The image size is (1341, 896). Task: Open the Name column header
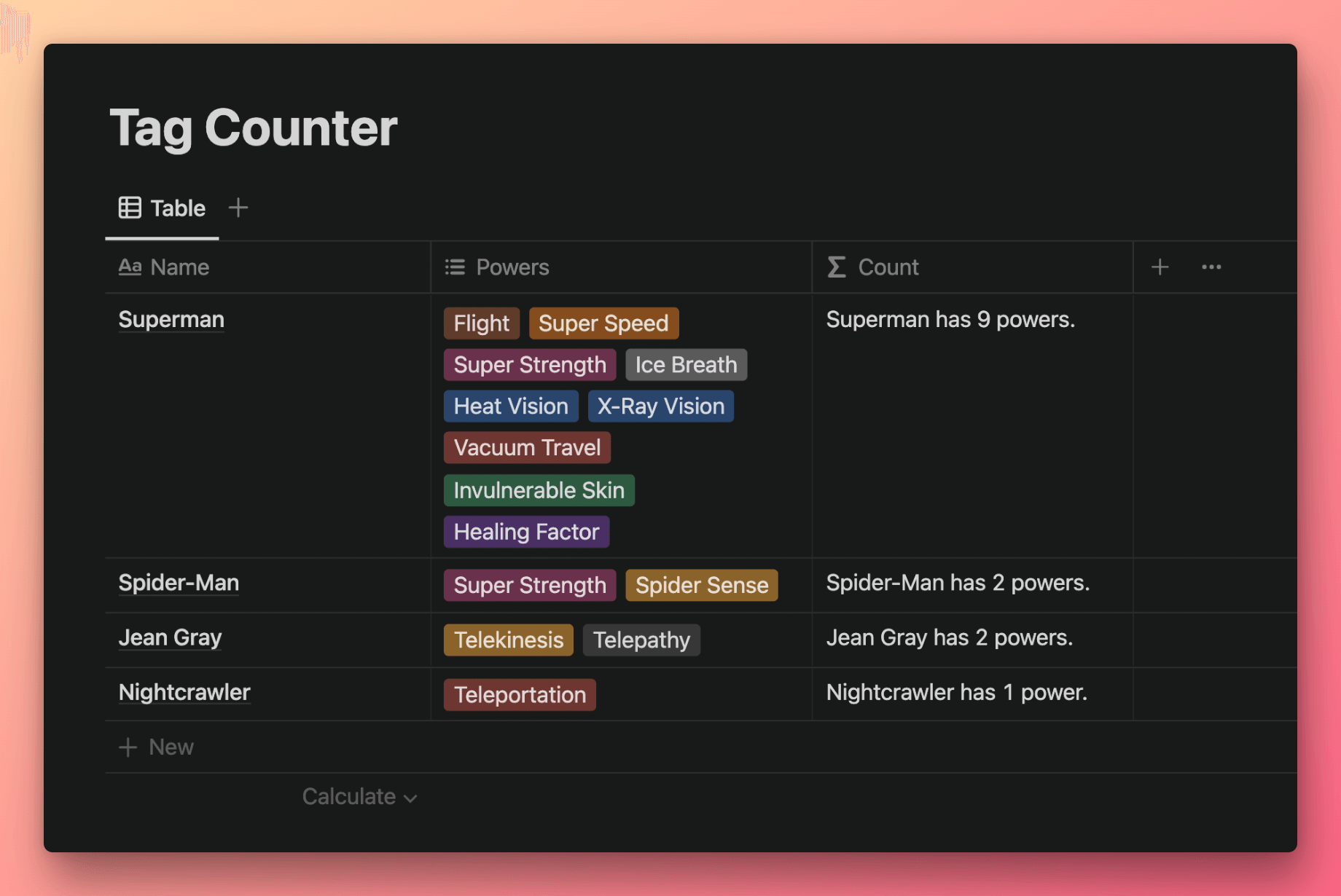[267, 267]
